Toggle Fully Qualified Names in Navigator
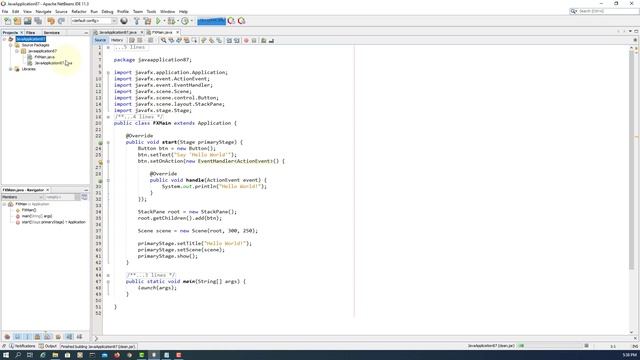 click(x=58, y=337)
